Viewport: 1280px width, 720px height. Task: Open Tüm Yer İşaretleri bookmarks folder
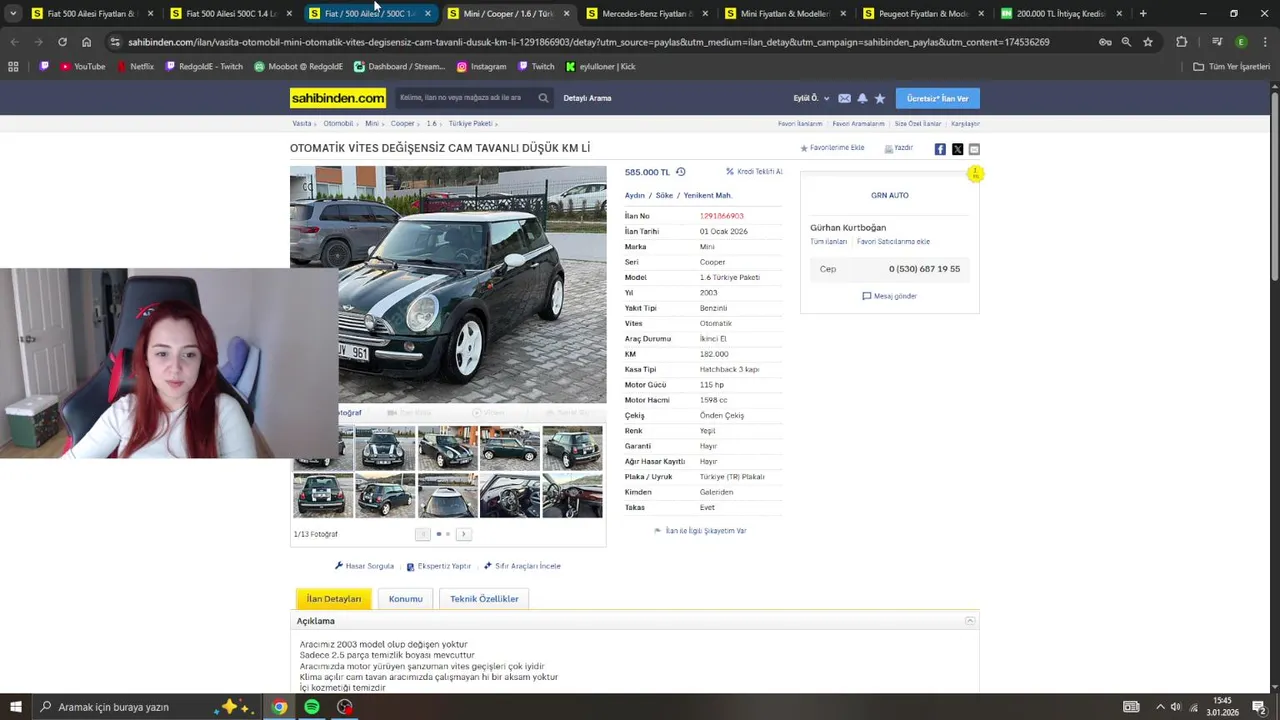(x=1232, y=66)
